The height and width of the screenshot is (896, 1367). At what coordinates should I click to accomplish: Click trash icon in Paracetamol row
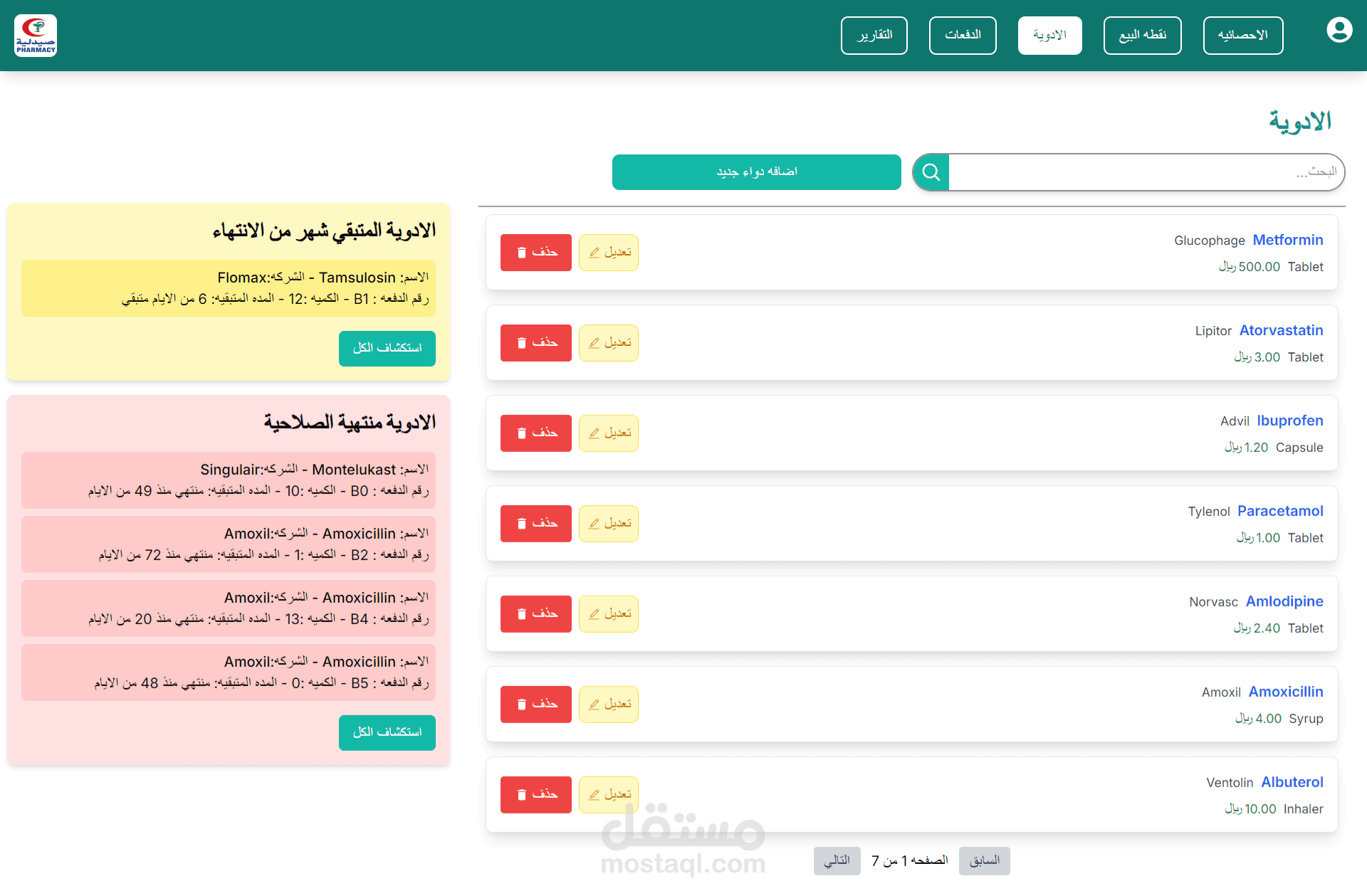coord(522,524)
